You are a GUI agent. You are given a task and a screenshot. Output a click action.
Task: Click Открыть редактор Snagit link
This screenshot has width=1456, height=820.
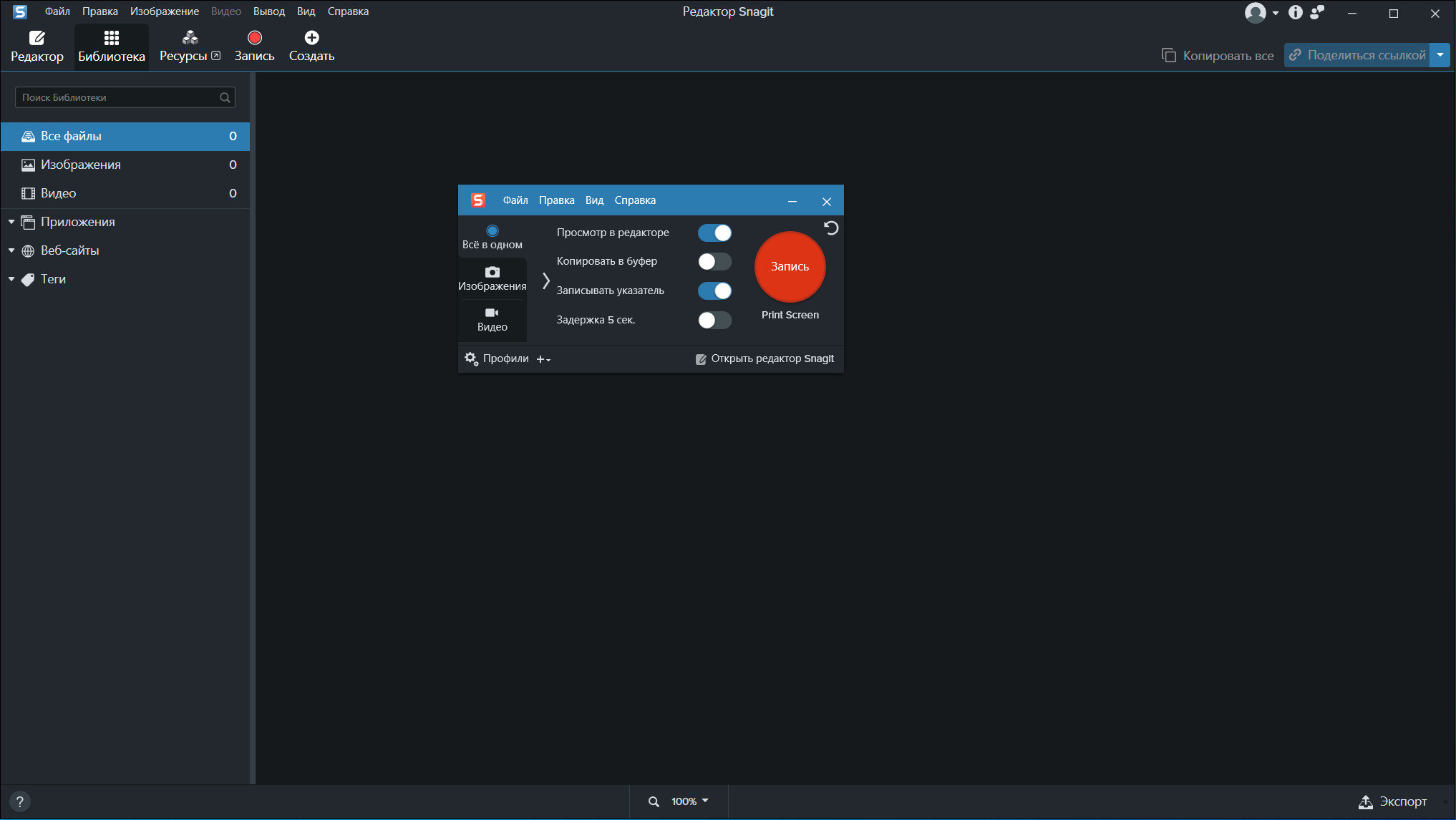tap(765, 358)
